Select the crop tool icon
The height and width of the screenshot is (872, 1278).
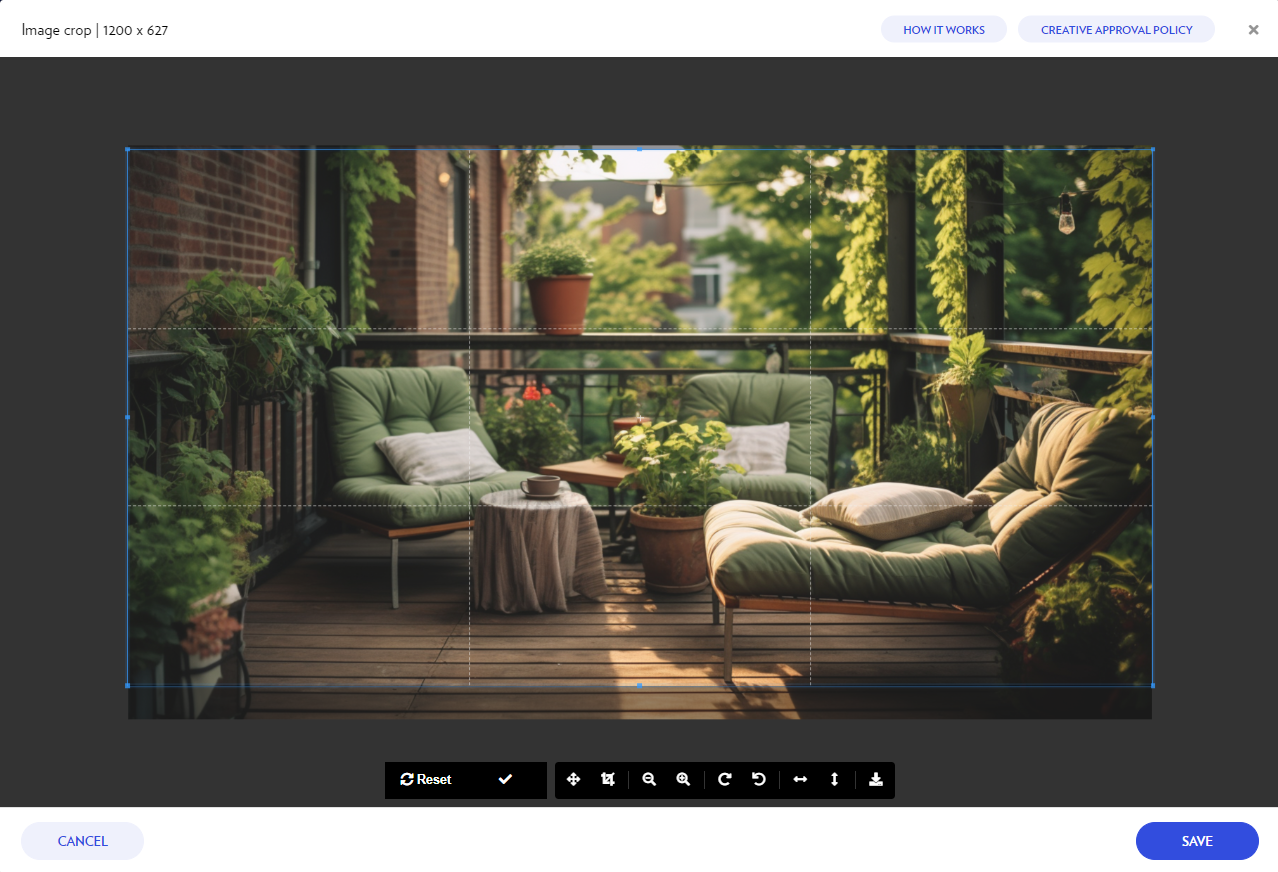607,780
